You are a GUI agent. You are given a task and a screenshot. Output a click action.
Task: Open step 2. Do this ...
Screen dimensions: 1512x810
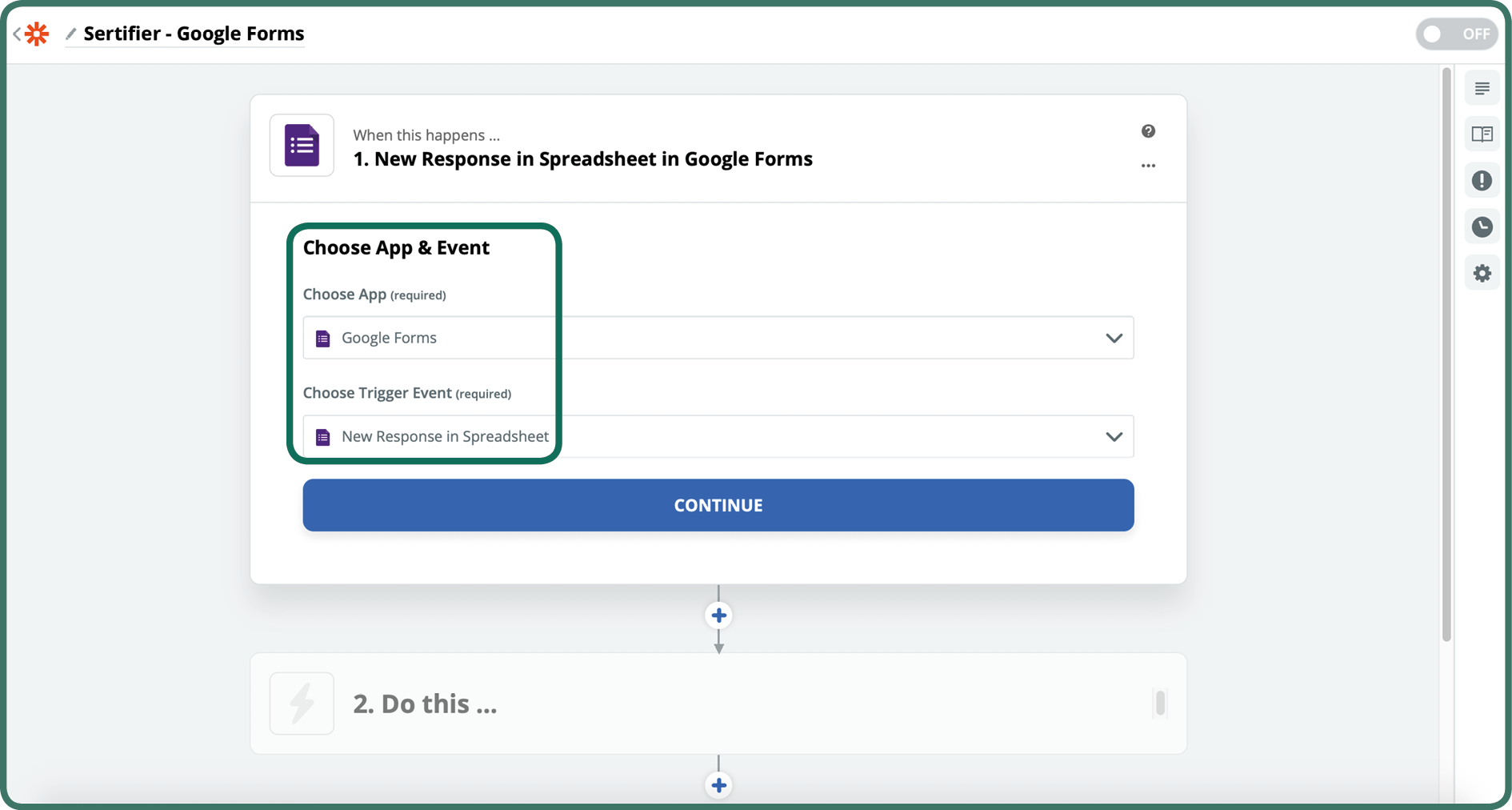pyautogui.click(x=718, y=704)
